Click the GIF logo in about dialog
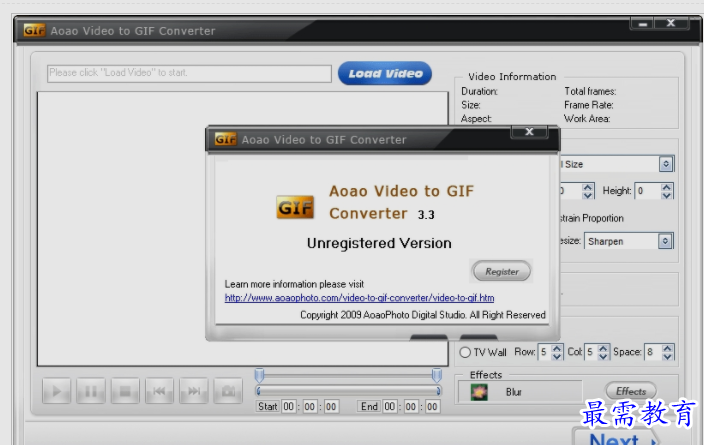Screen dimensions: 704x445 coord(295,207)
